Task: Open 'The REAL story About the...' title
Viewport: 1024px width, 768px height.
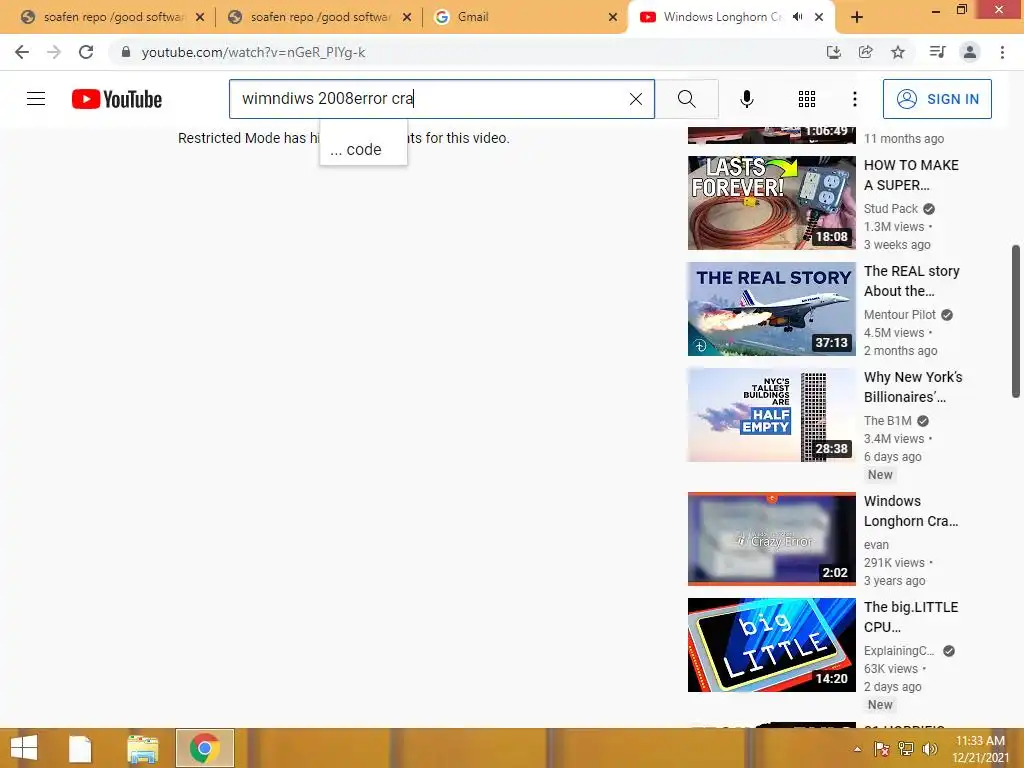Action: pos(912,281)
